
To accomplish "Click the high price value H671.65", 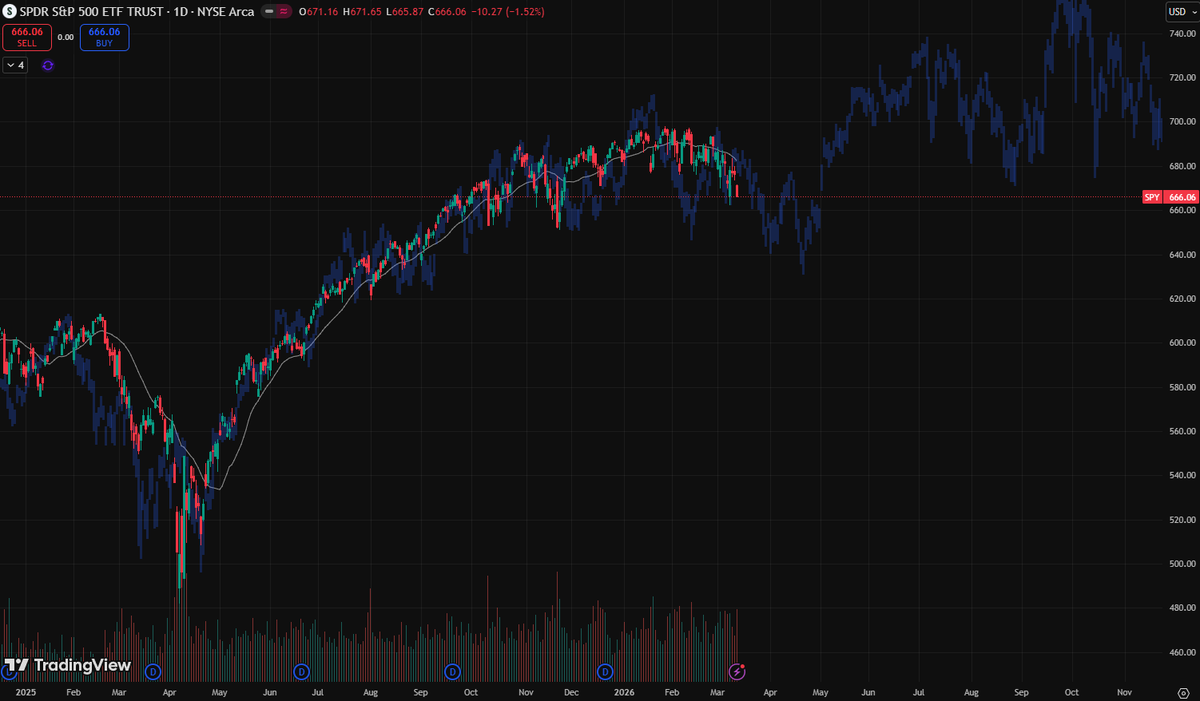I will click(360, 11).
